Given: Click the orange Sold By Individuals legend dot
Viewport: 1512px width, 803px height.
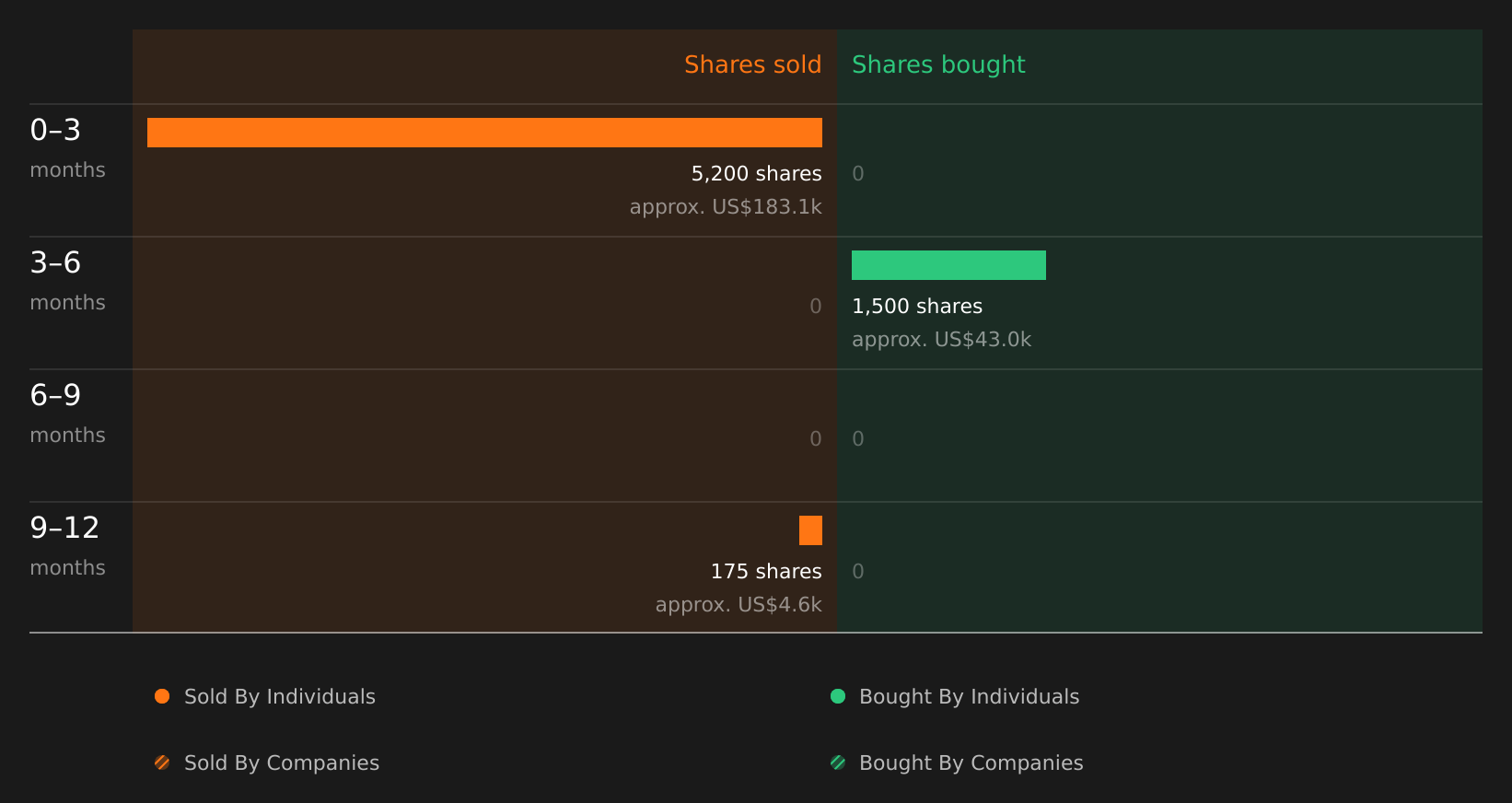Looking at the screenshot, I should click(162, 696).
